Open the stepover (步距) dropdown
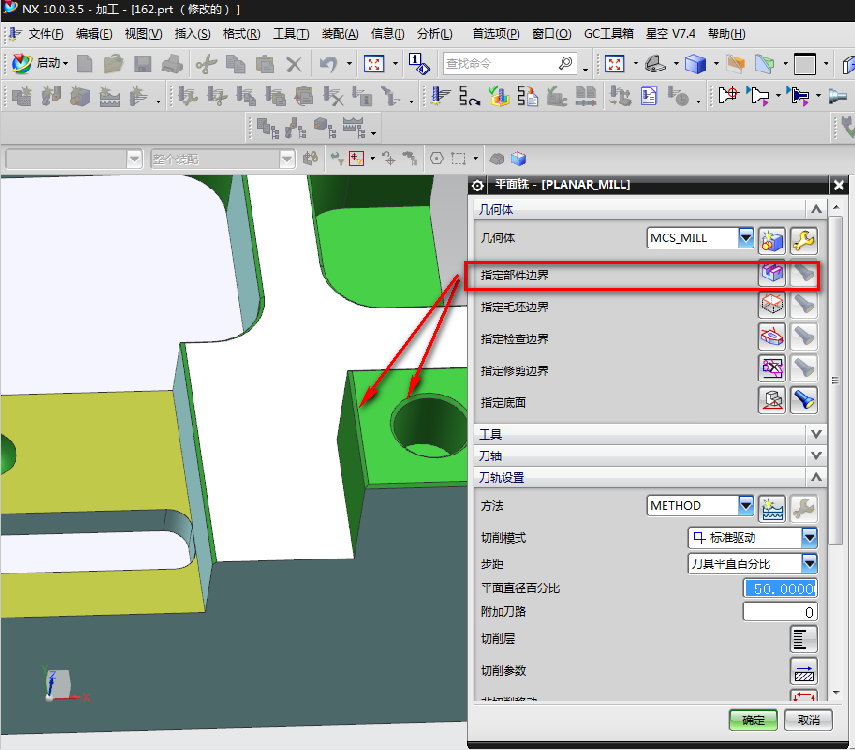Screen dimensions: 855x750 (809, 564)
